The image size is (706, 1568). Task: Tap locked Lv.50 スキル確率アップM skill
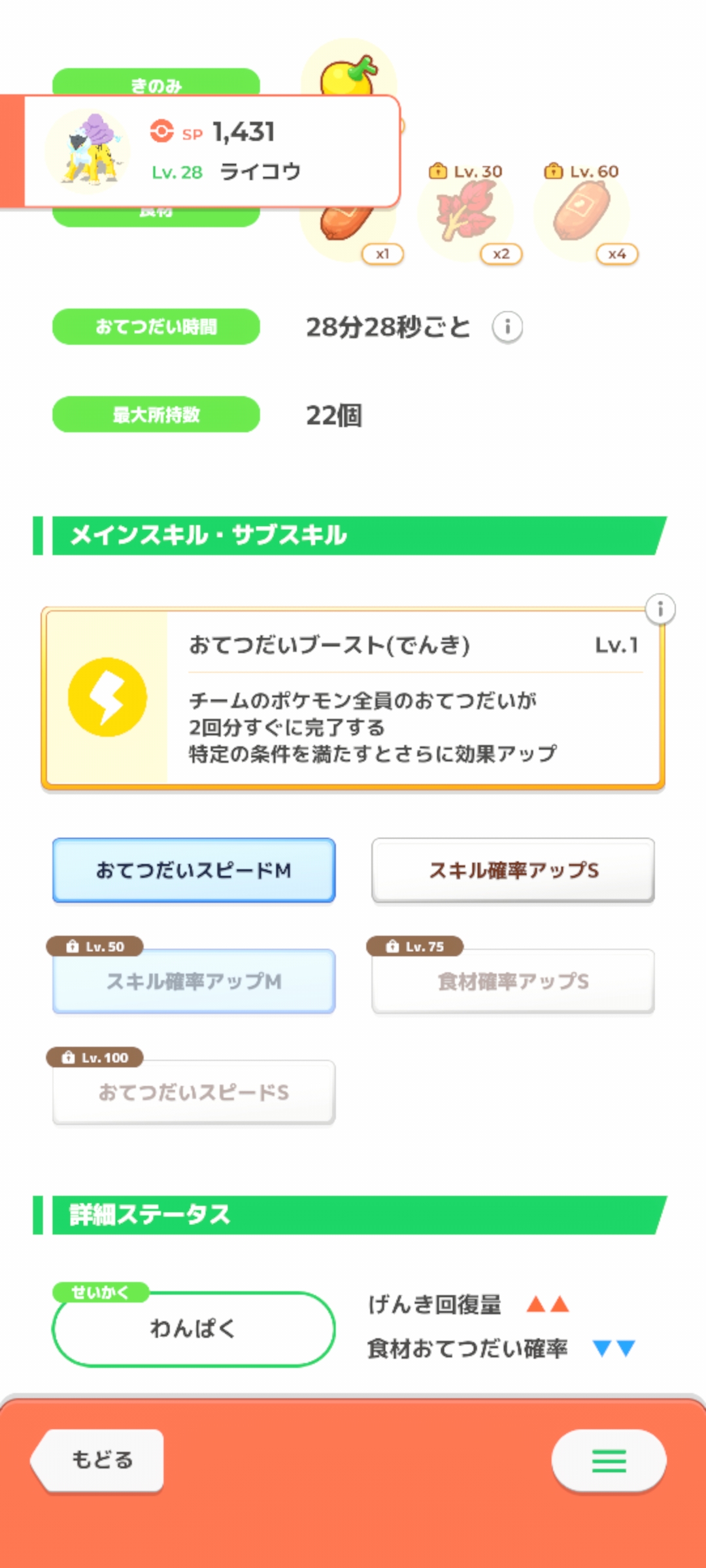pyautogui.click(x=194, y=981)
